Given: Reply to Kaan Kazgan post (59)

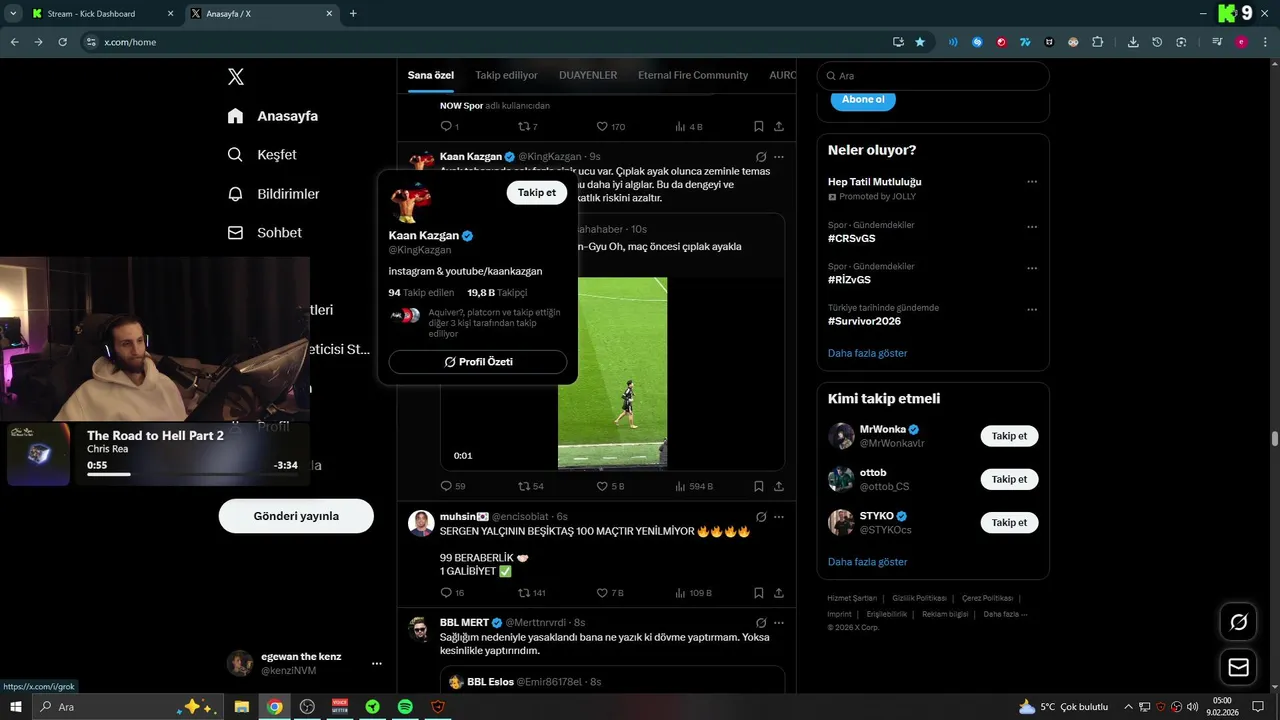Looking at the screenshot, I should 453,486.
